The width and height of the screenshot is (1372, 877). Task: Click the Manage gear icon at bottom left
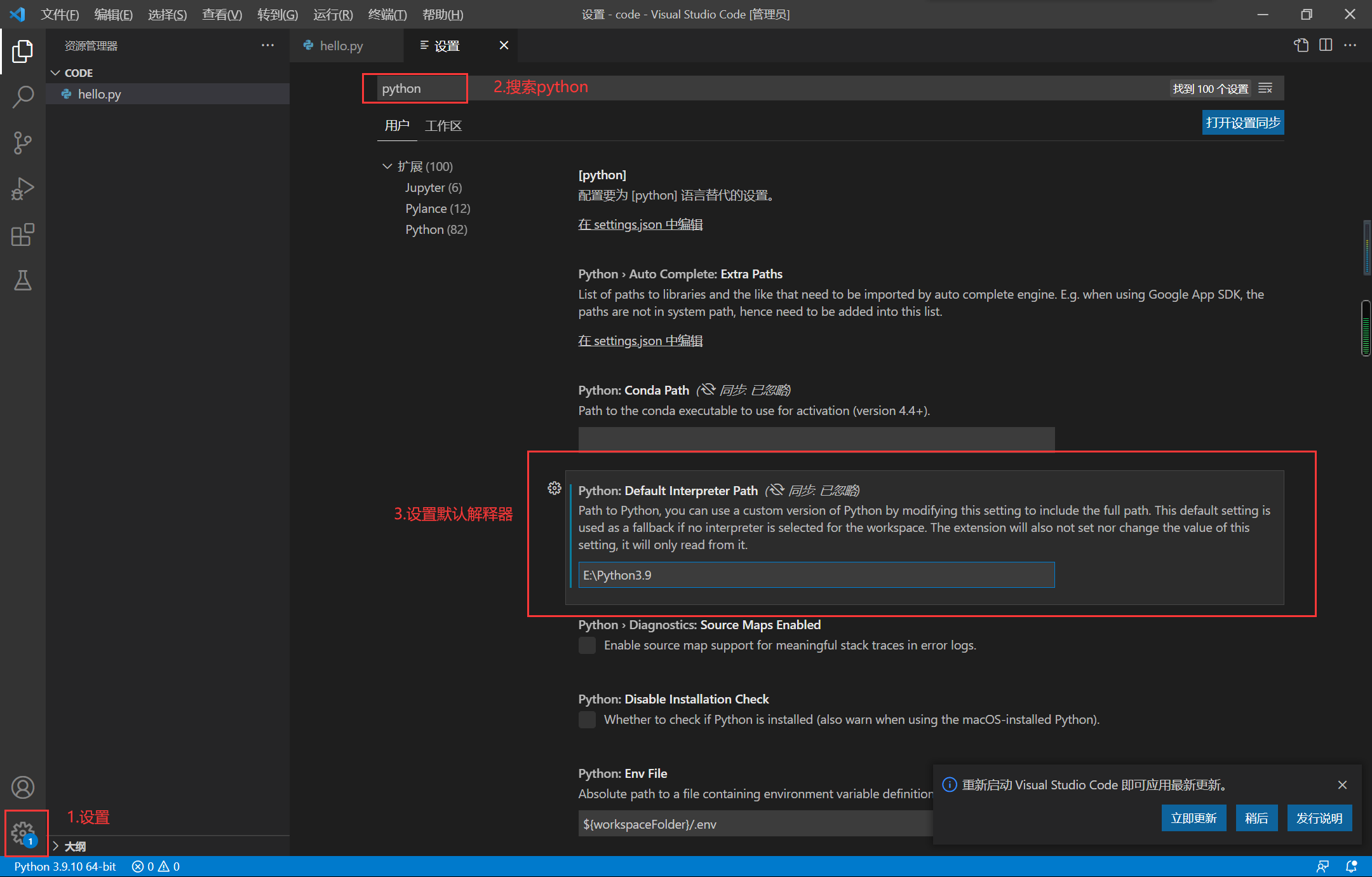[x=24, y=832]
